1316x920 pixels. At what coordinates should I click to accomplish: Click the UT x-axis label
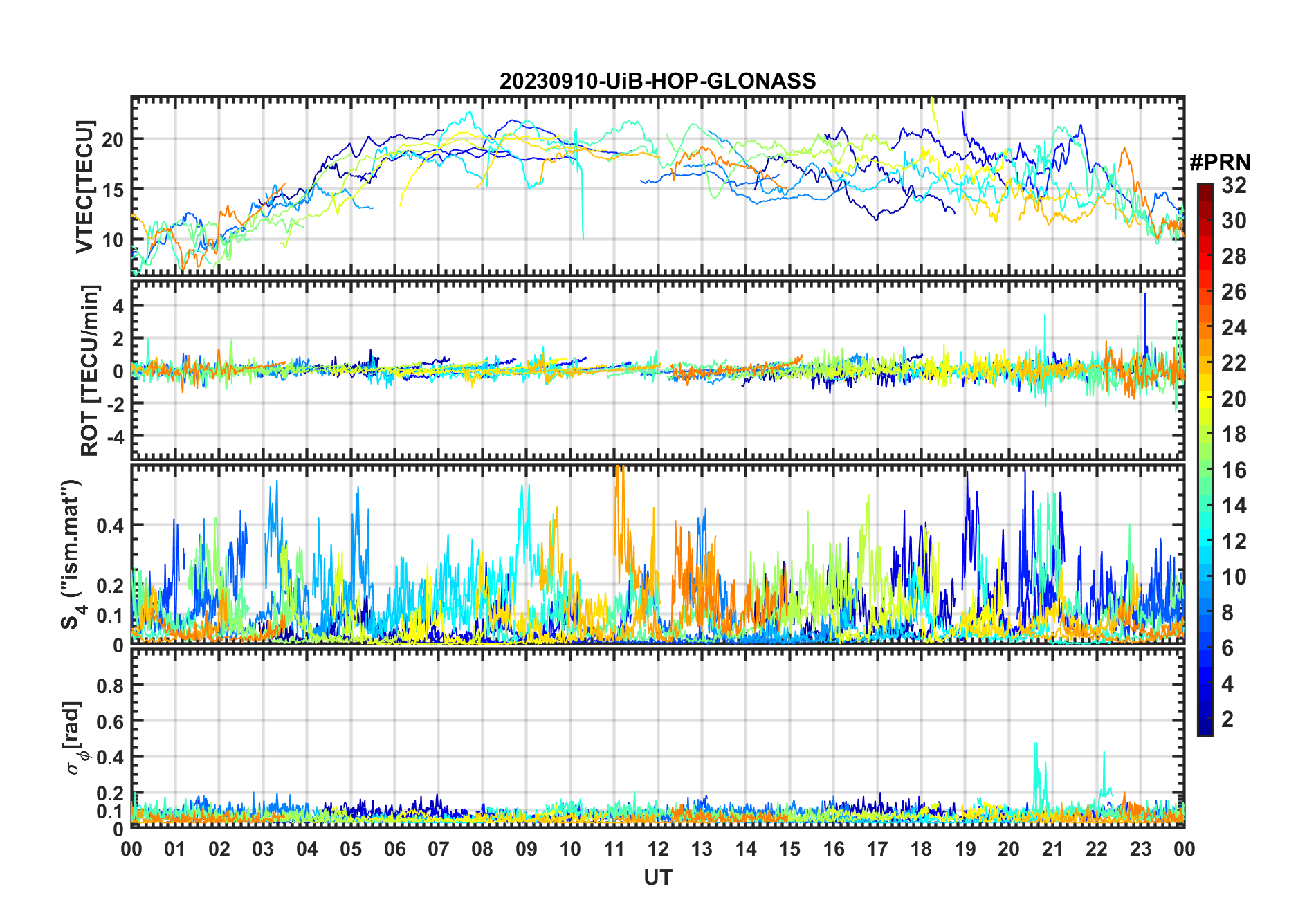point(657,877)
